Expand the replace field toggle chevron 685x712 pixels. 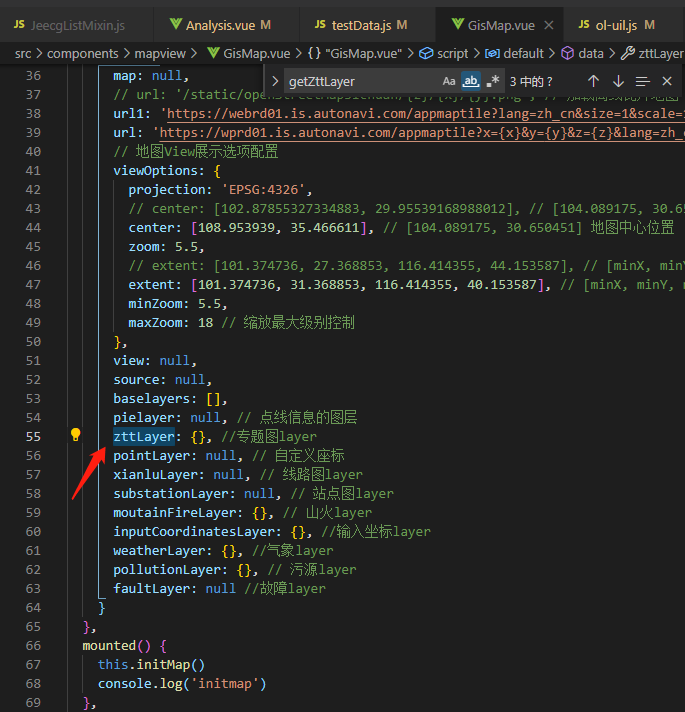(275, 82)
